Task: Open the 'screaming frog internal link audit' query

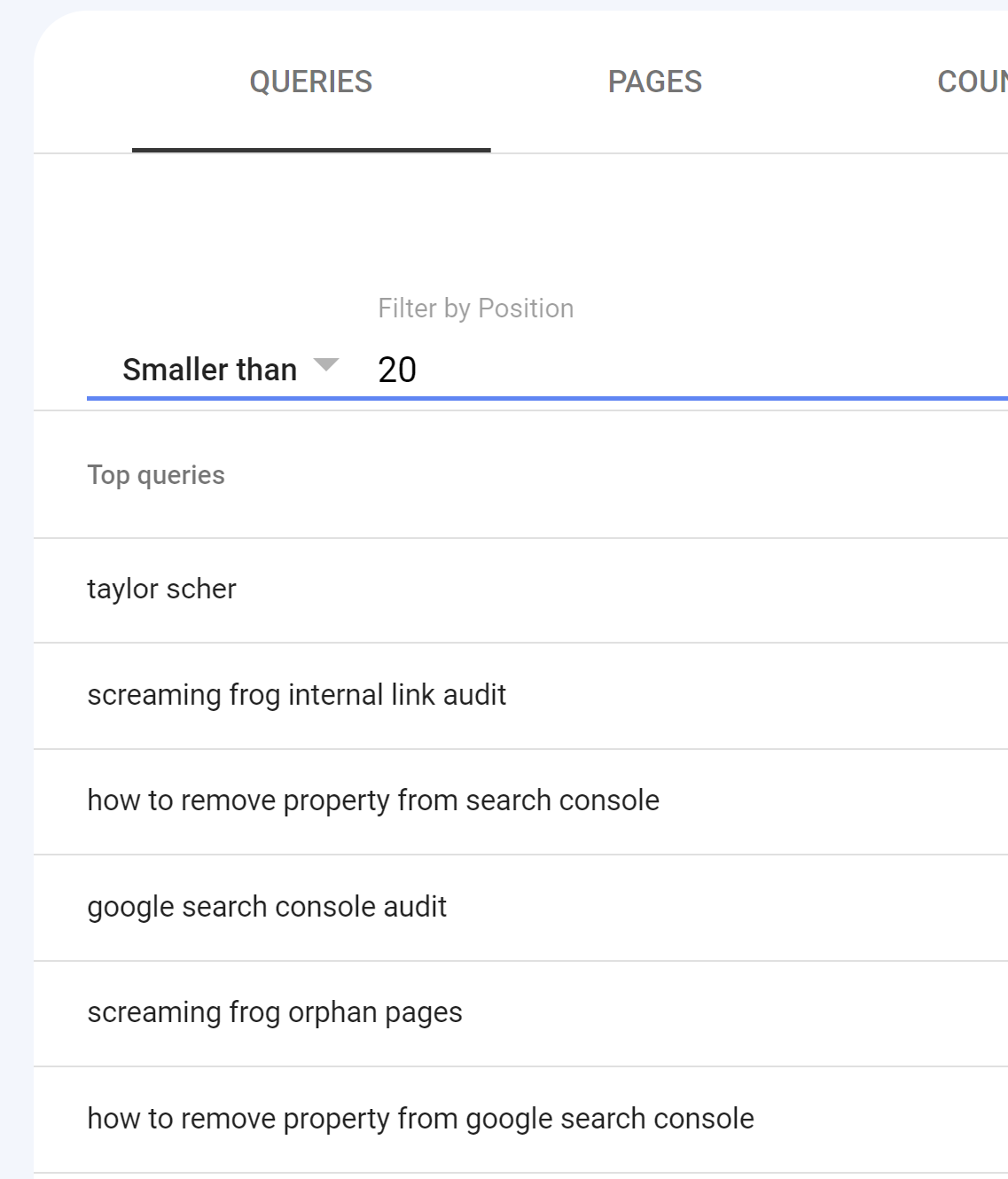Action: coord(297,695)
